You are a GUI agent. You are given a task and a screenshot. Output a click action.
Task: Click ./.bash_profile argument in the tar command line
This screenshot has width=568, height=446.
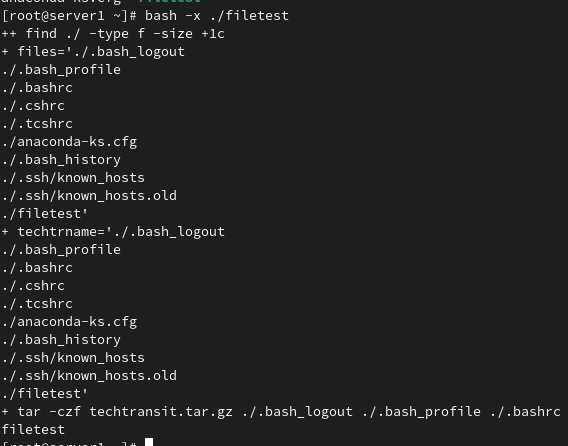pyautogui.click(x=421, y=412)
